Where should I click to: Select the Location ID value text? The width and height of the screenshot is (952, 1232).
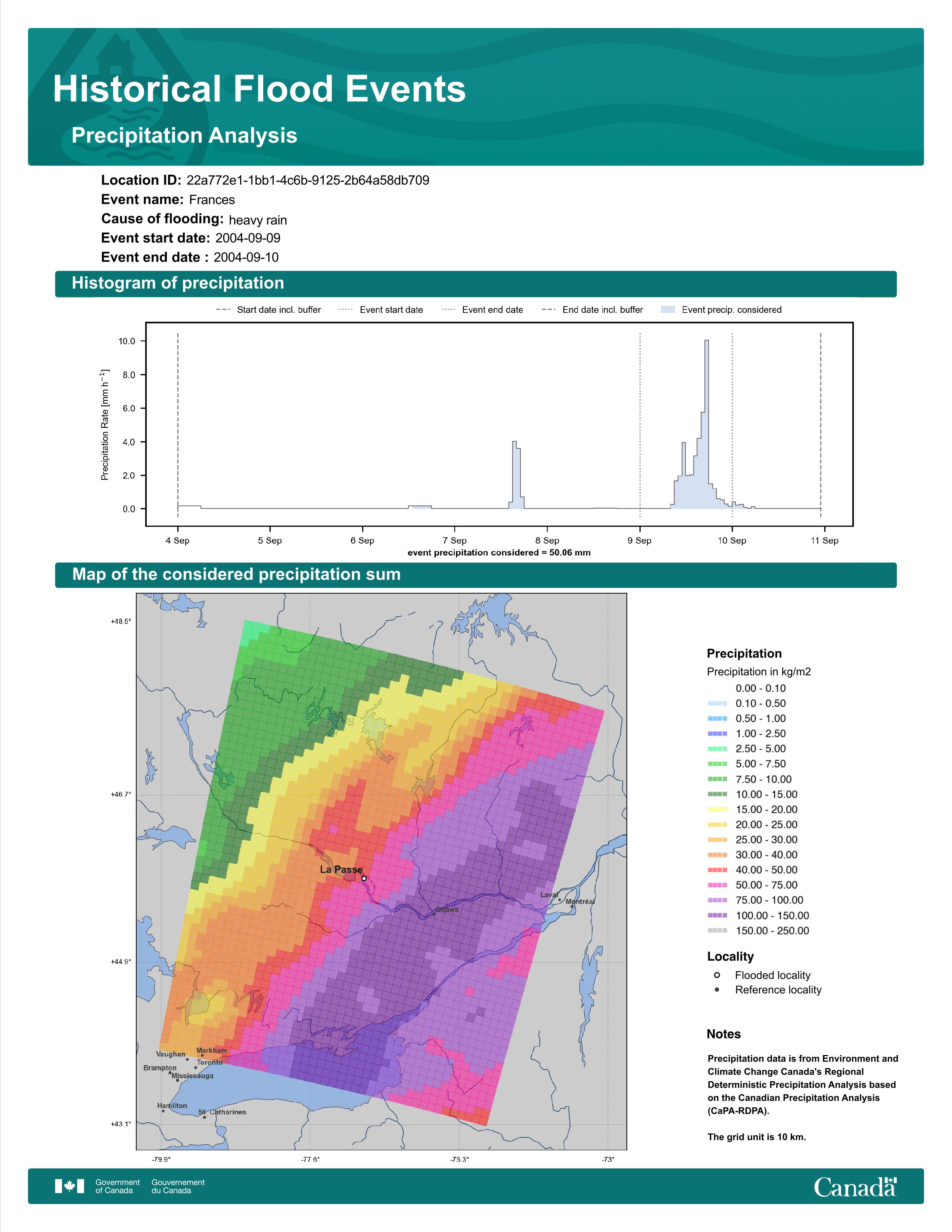pyautogui.click(x=308, y=181)
